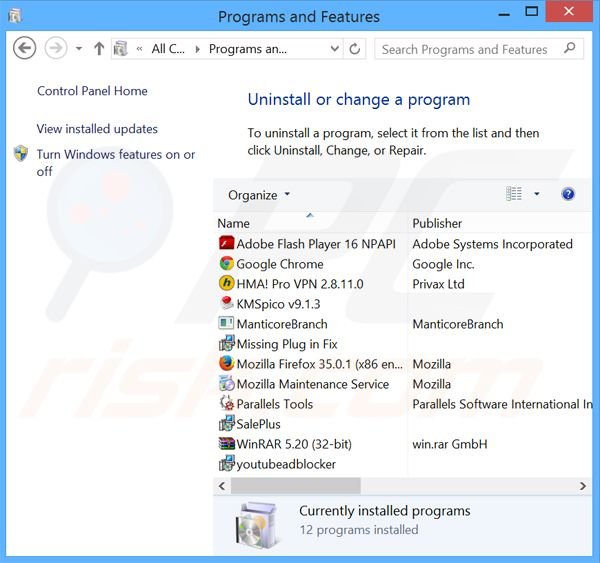600x563 pixels.
Task: Click the title bar window icon
Action: click(x=15, y=16)
